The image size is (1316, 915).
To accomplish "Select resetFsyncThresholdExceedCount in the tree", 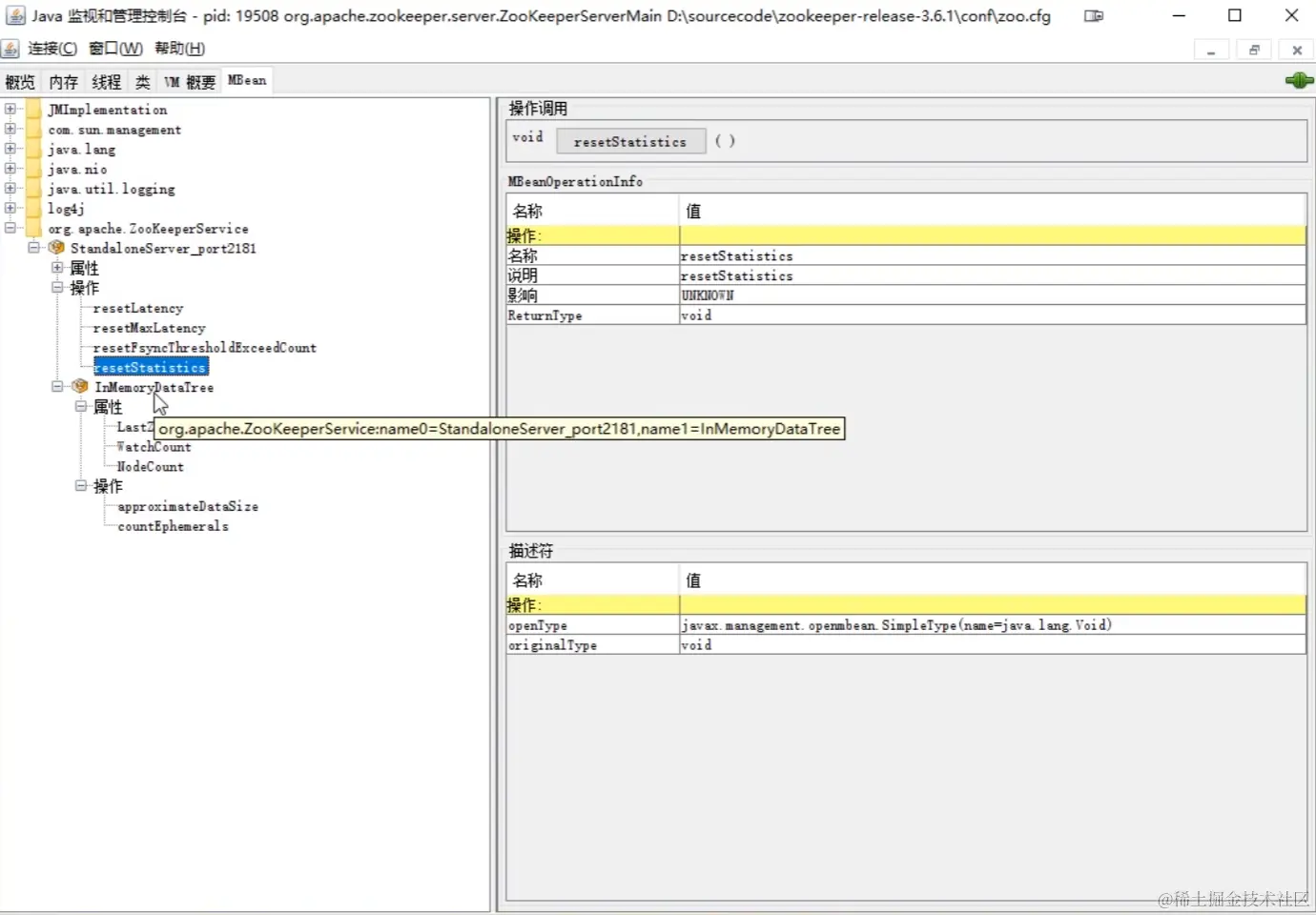I will [x=205, y=348].
